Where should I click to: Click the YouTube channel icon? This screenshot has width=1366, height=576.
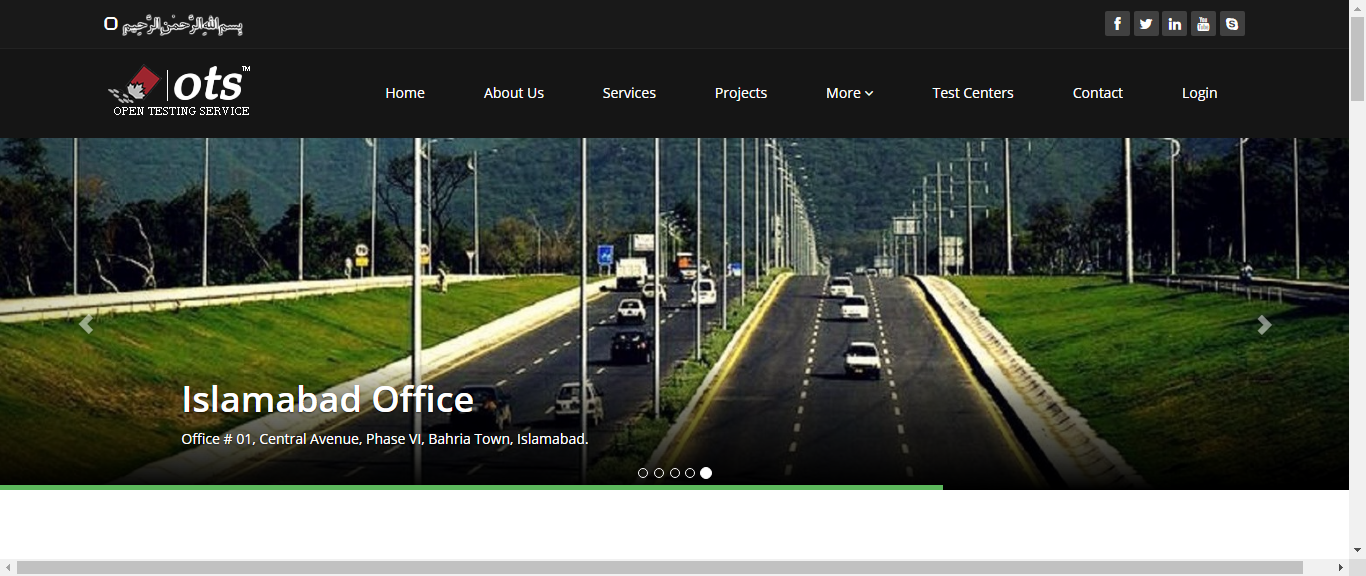point(1203,23)
